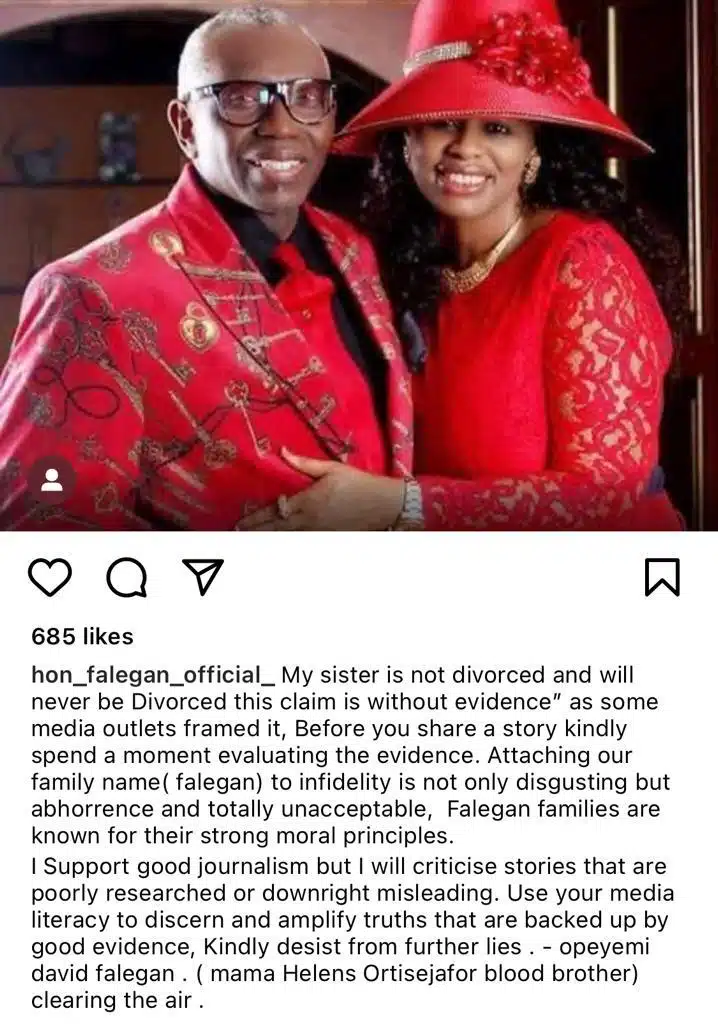Screen dimensions: 718x1024
Task: Share the post using paper plane icon
Action: coord(203,577)
